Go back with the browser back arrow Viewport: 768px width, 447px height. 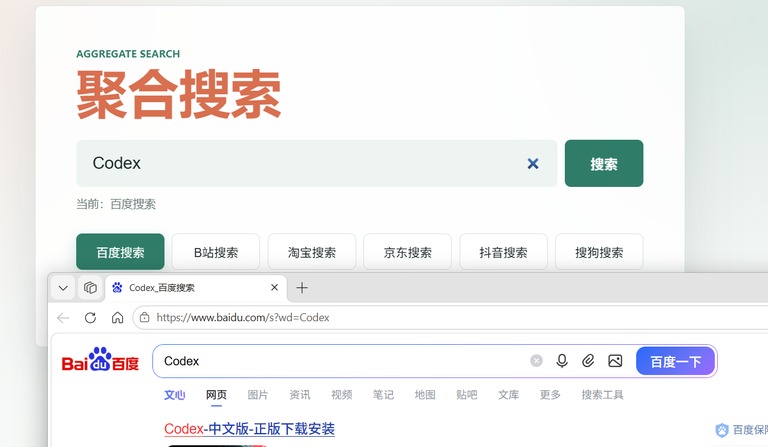click(63, 318)
